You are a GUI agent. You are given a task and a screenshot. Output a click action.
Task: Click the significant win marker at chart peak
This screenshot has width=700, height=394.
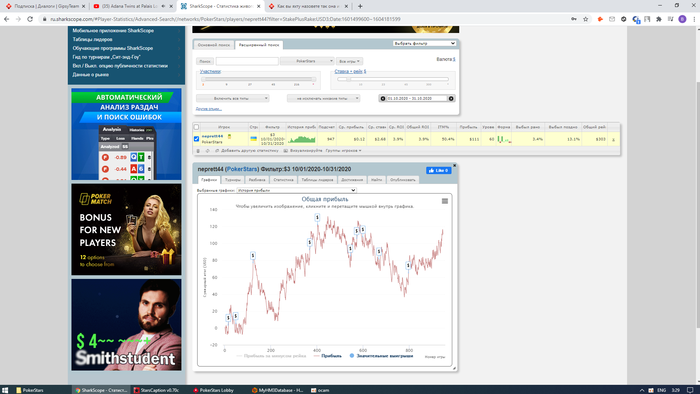(317, 217)
